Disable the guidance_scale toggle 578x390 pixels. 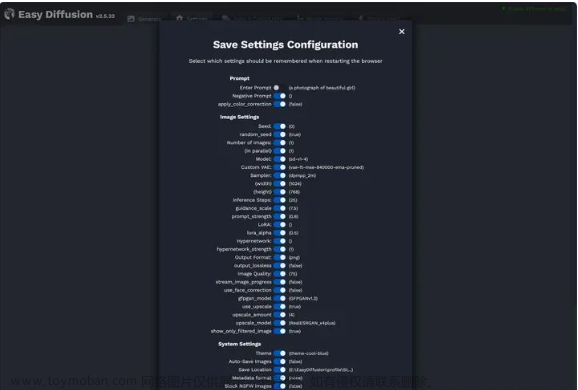280,208
